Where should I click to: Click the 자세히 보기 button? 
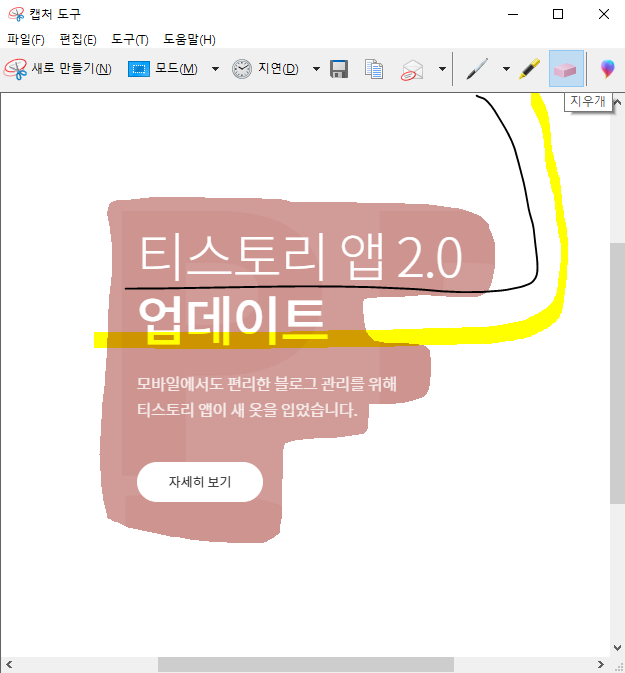200,482
